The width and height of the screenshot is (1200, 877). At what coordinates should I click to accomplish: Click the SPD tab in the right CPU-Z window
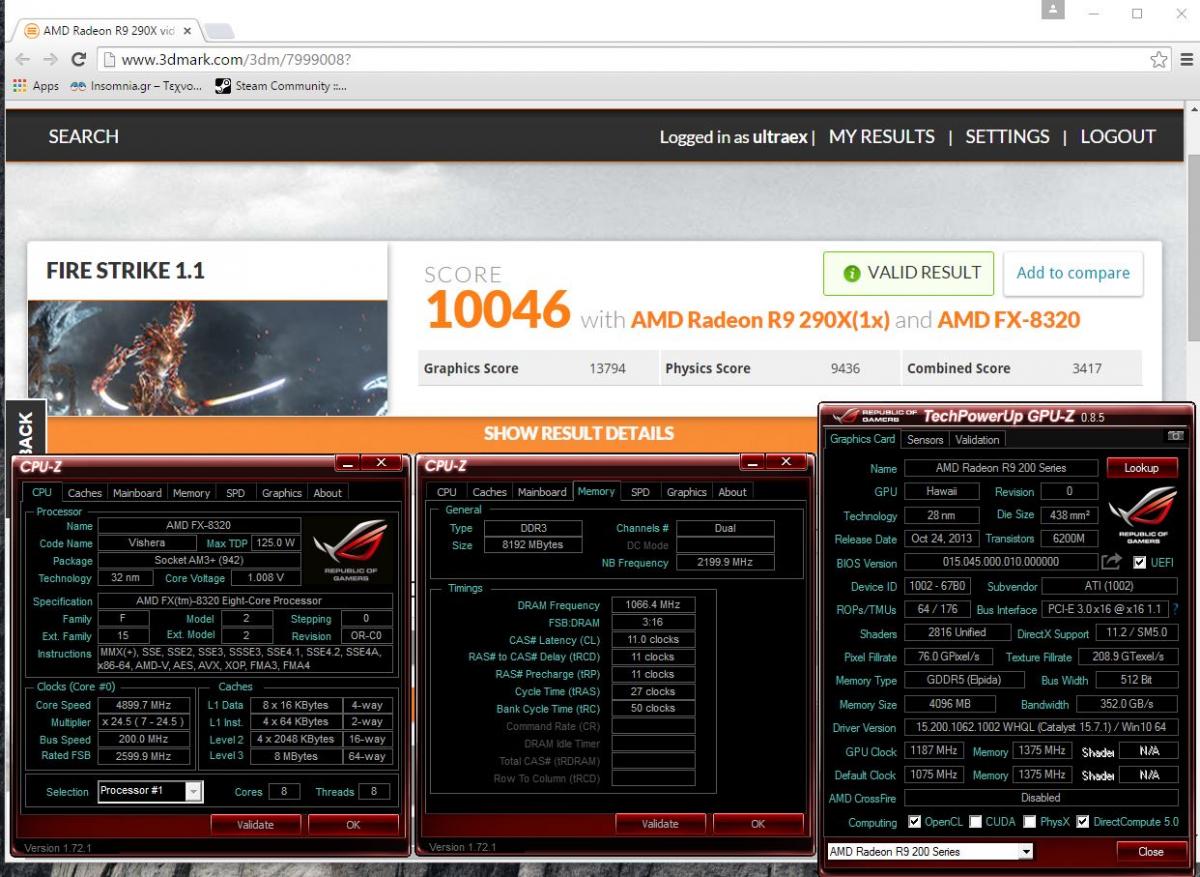tap(640, 492)
